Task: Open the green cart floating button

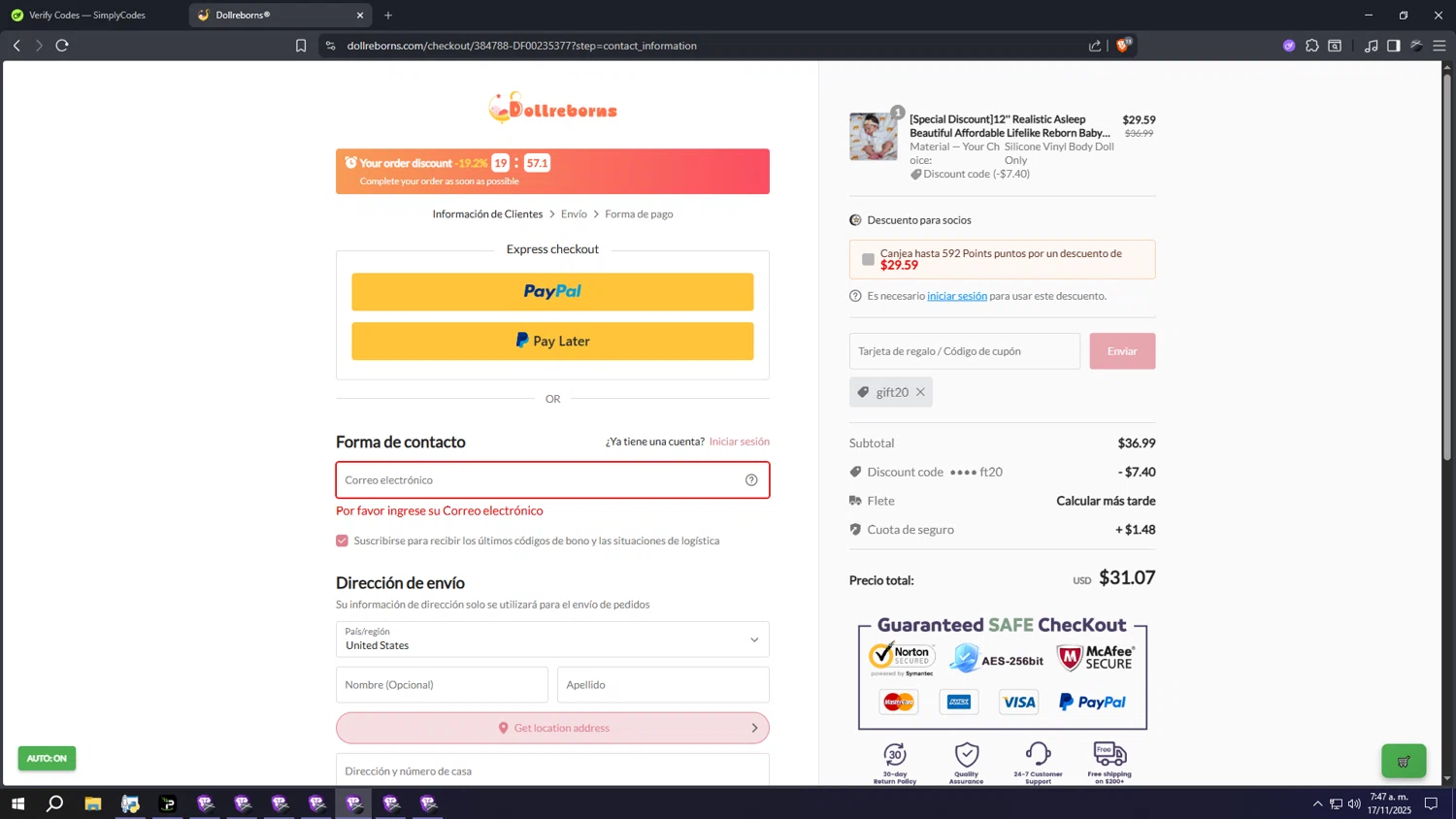Action: tap(1404, 762)
